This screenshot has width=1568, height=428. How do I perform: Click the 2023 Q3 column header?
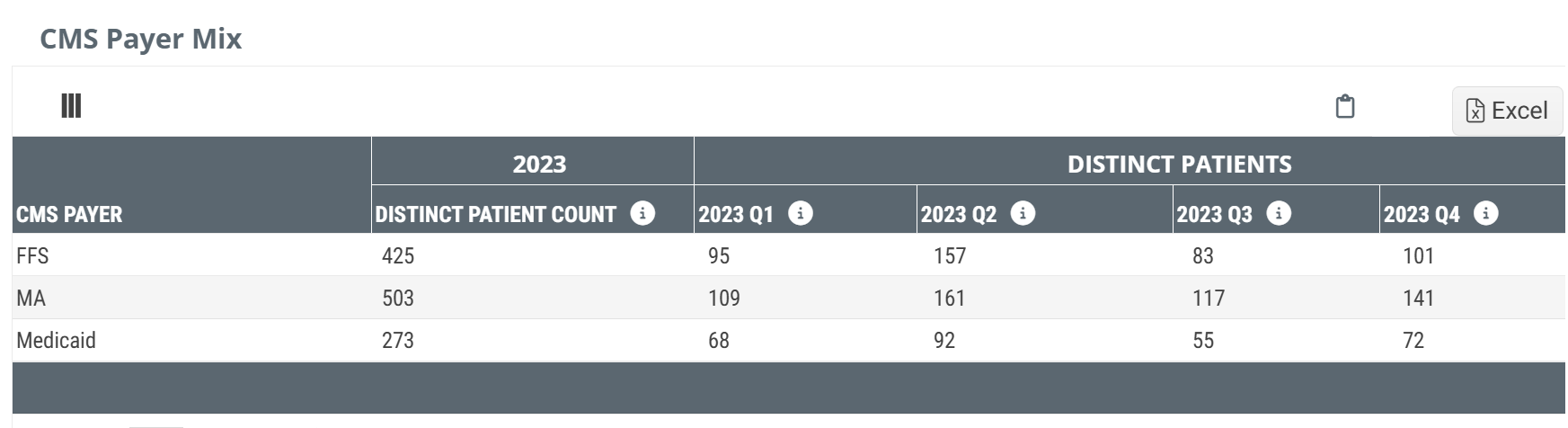[x=1214, y=214]
